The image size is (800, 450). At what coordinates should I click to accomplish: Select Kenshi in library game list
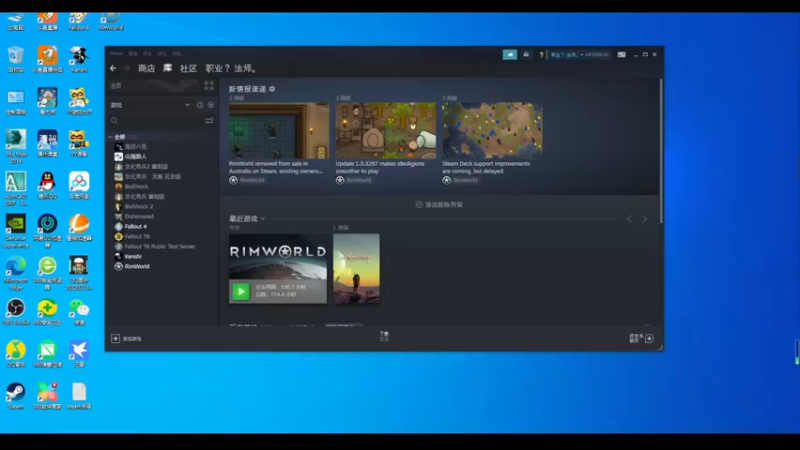click(x=133, y=257)
